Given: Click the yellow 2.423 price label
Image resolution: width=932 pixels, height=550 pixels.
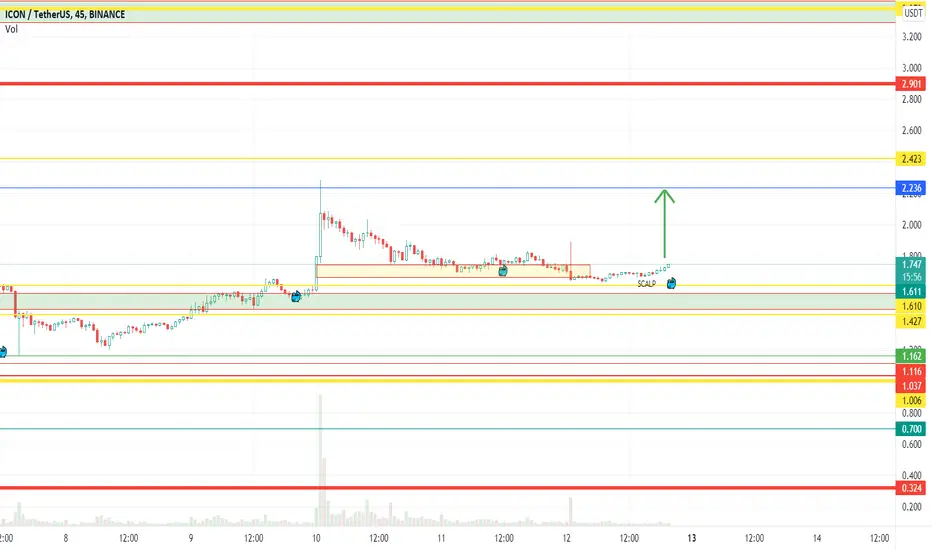Looking at the screenshot, I should [x=911, y=159].
